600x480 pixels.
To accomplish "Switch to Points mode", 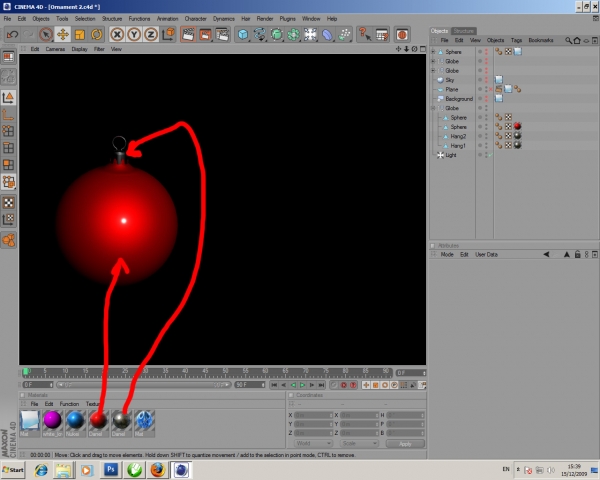I will [8, 131].
